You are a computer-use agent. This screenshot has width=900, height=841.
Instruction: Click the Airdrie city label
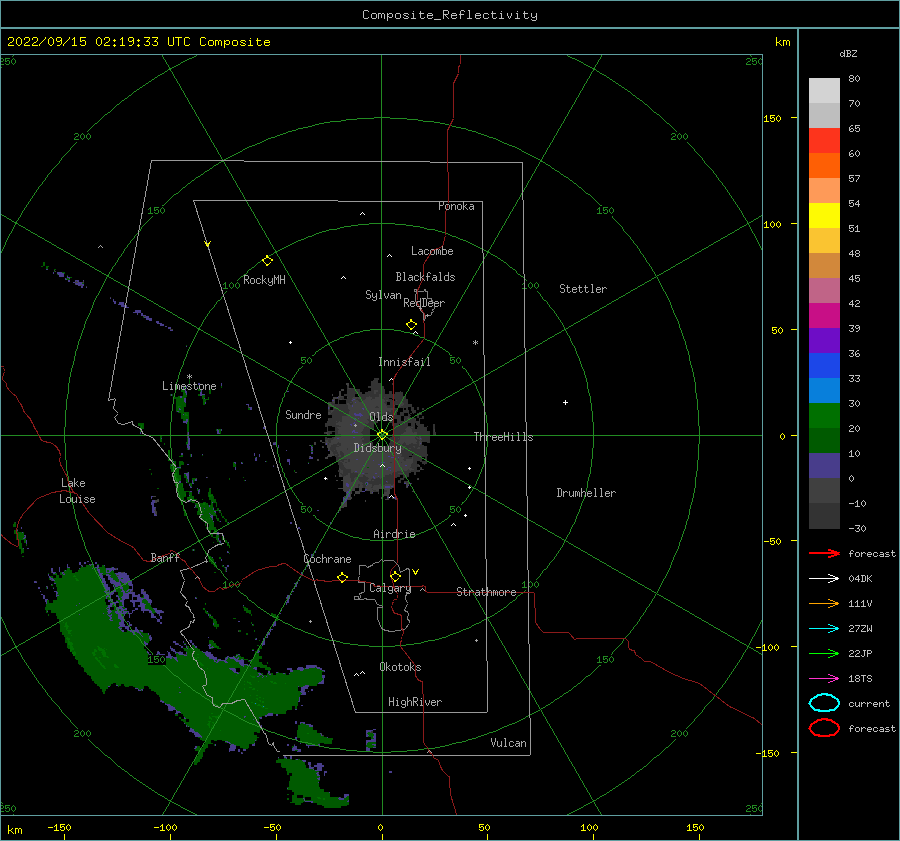[x=394, y=534]
